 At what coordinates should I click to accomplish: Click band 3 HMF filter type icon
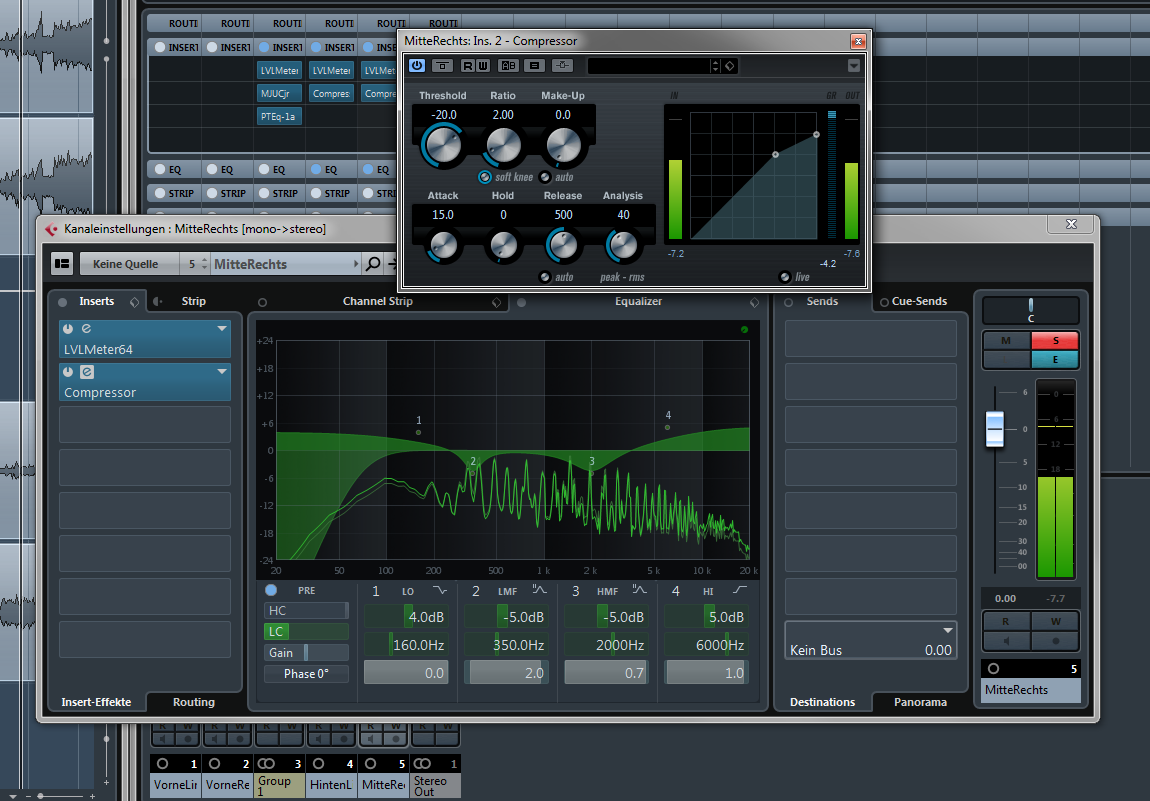pos(640,590)
